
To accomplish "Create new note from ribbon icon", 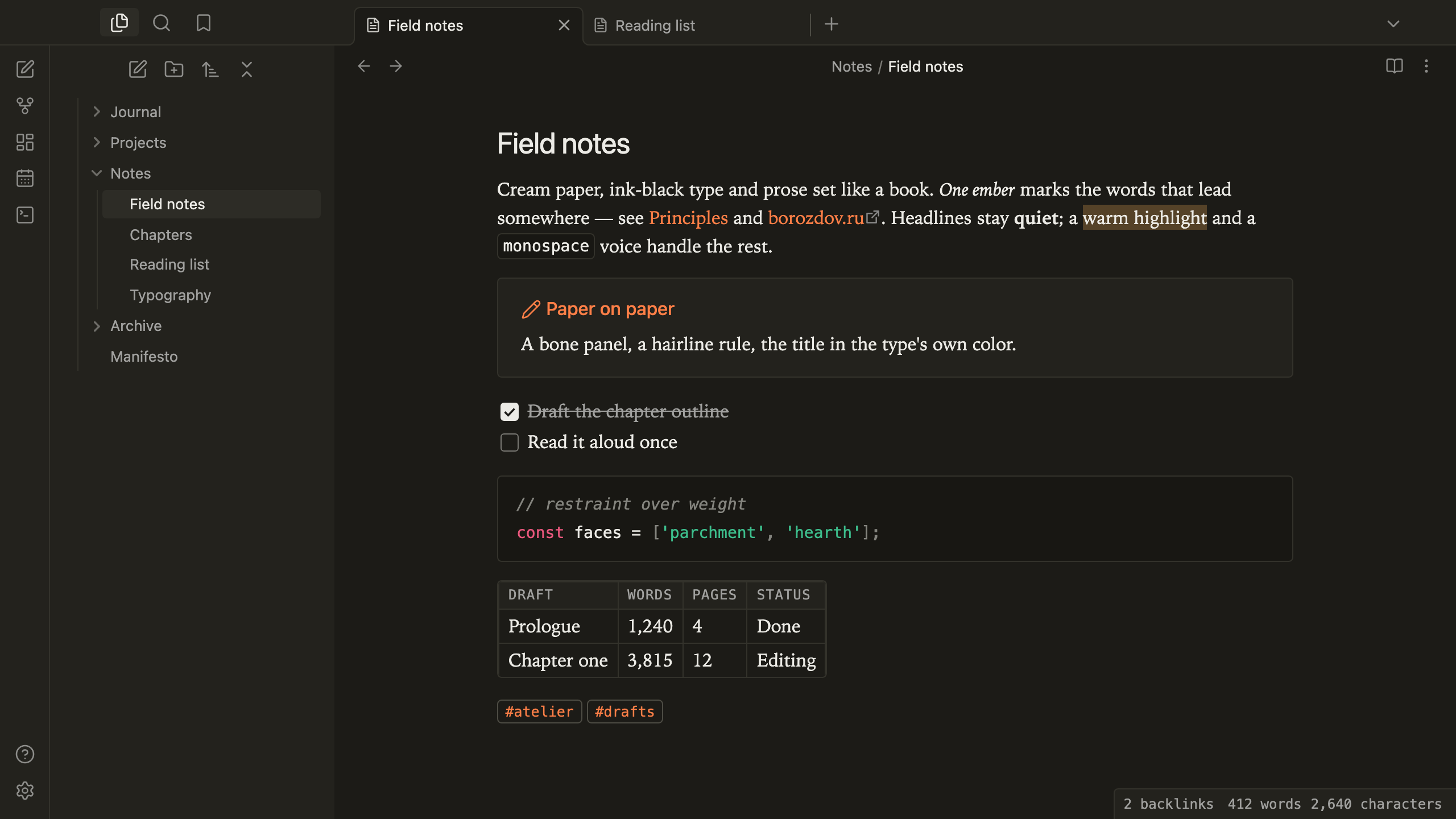I will point(25,69).
